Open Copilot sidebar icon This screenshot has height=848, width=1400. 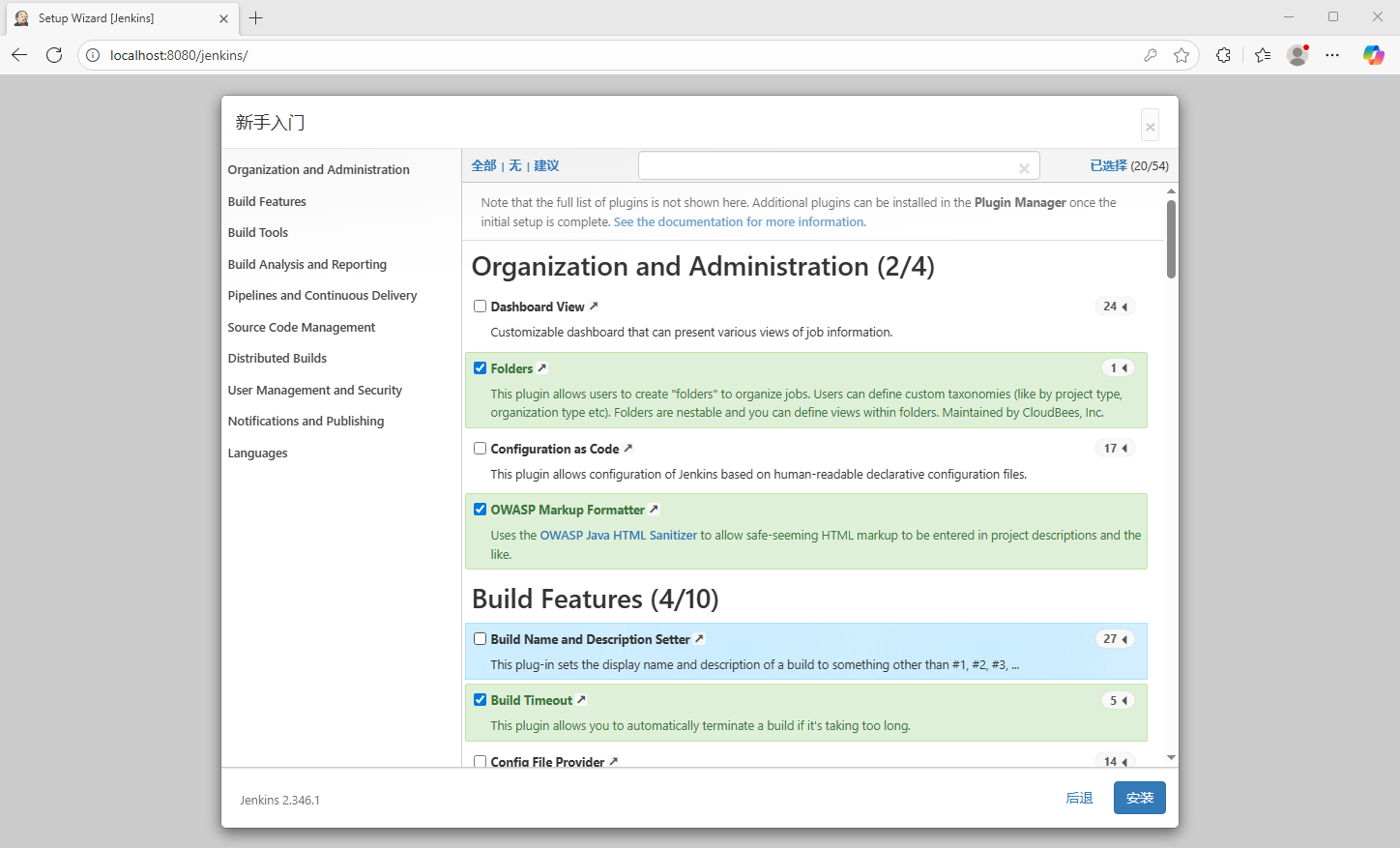pyautogui.click(x=1373, y=55)
